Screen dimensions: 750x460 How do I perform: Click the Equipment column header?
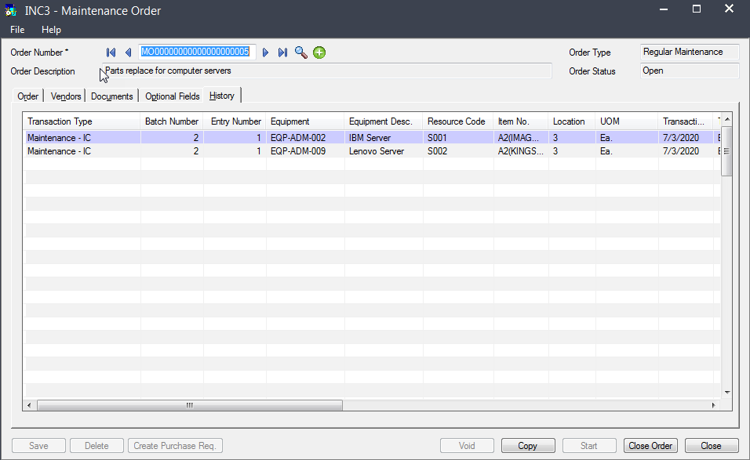click(x=305, y=121)
